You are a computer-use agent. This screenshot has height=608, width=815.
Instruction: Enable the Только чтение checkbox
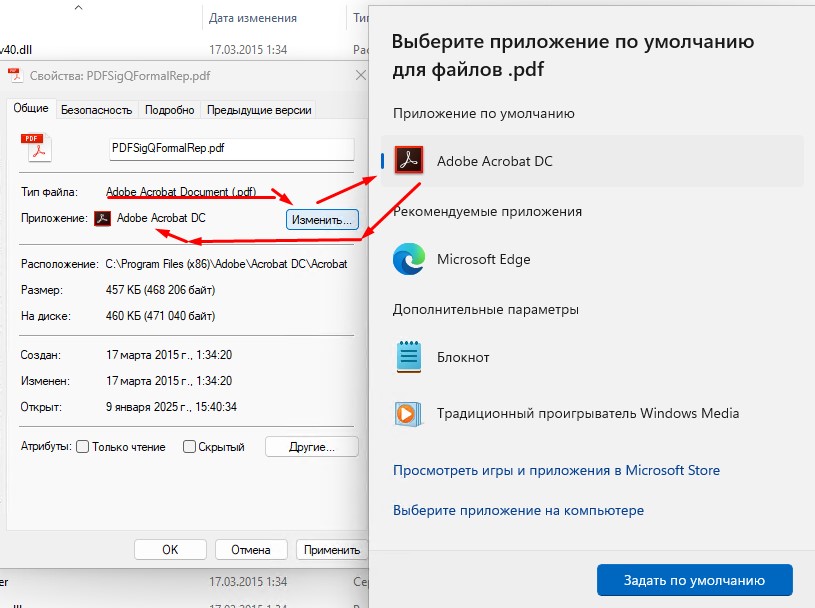(x=83, y=447)
